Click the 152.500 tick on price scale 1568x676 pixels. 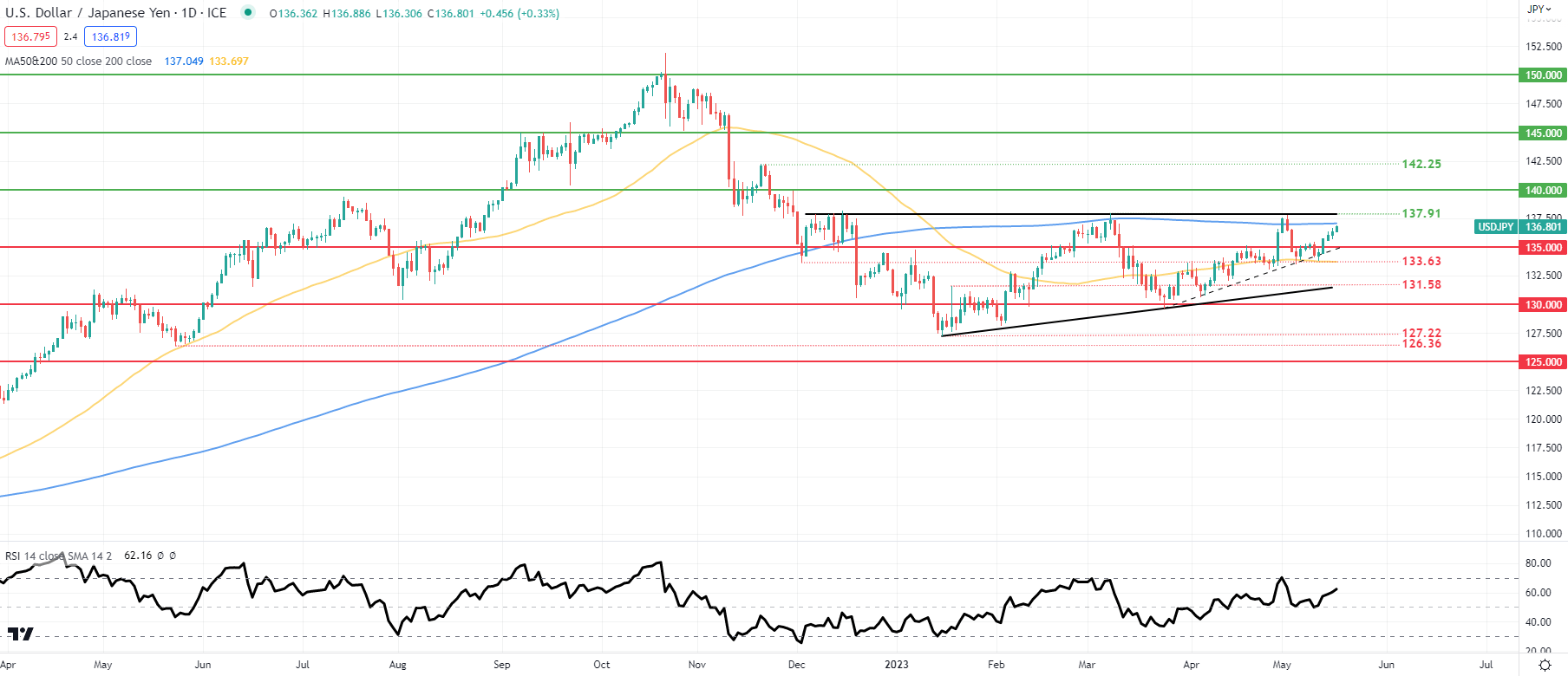[x=1544, y=47]
